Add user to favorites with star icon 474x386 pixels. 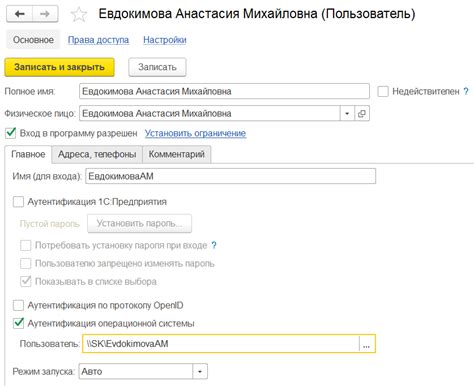tap(79, 14)
